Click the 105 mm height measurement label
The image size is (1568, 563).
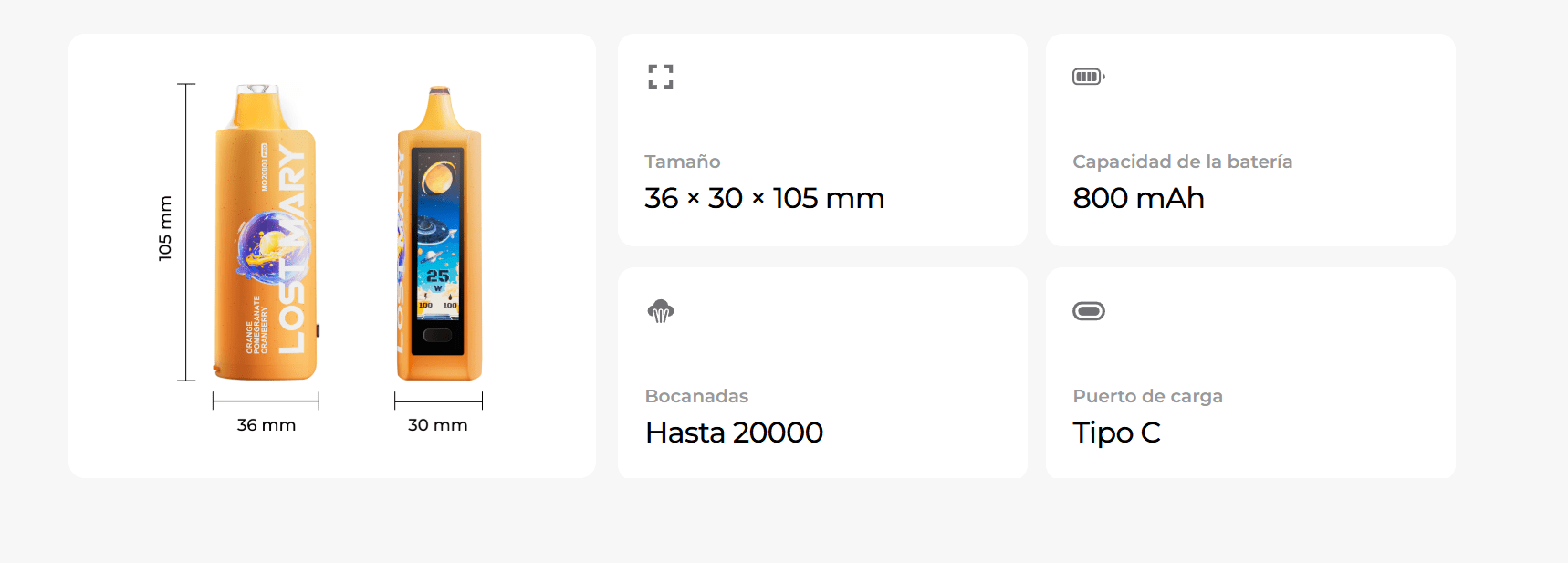click(165, 228)
